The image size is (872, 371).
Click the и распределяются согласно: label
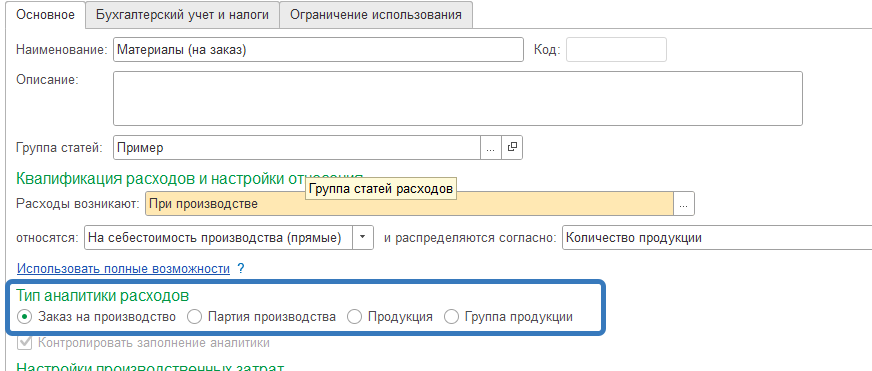click(470, 238)
